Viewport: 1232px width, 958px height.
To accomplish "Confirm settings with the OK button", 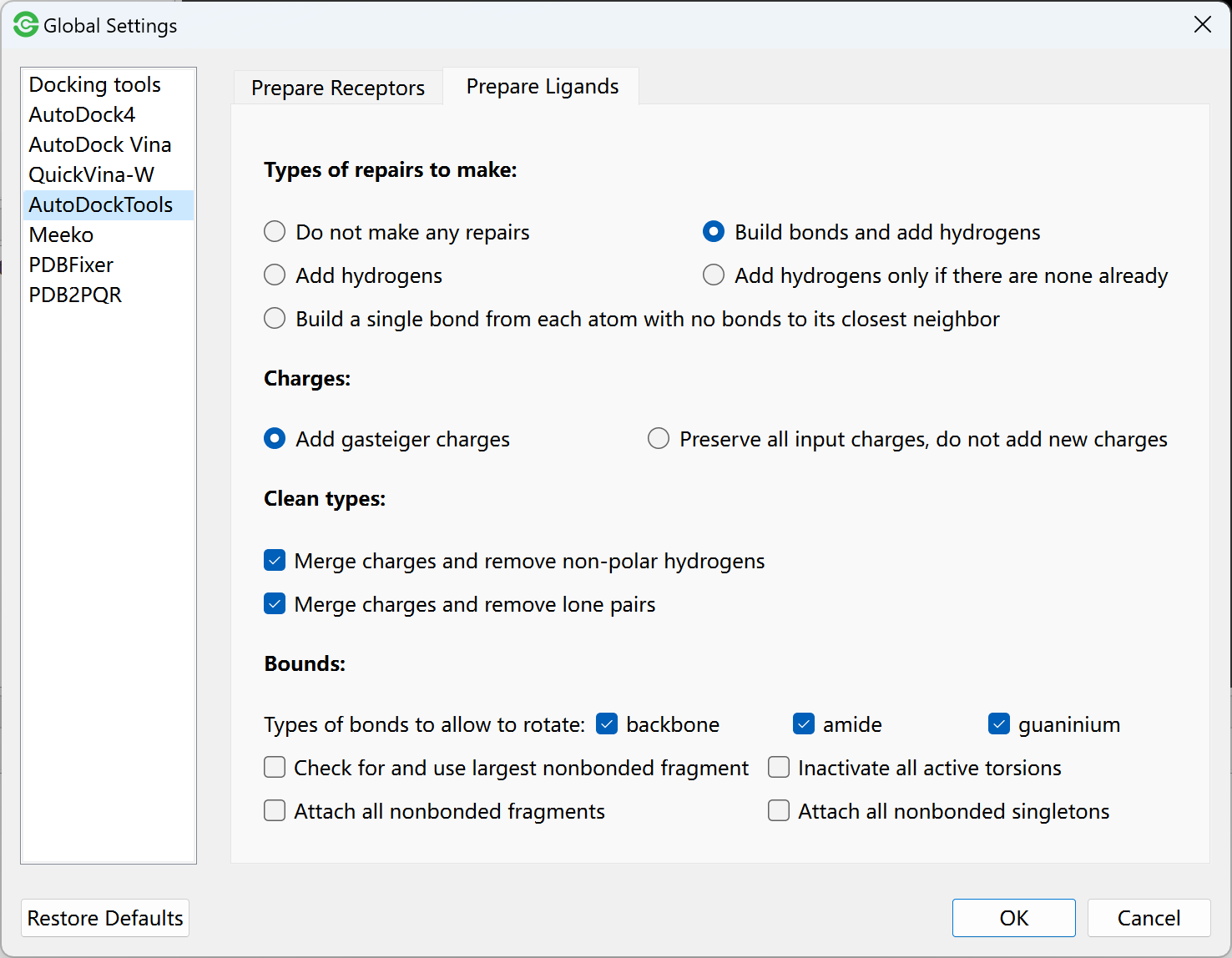I will tap(1013, 918).
